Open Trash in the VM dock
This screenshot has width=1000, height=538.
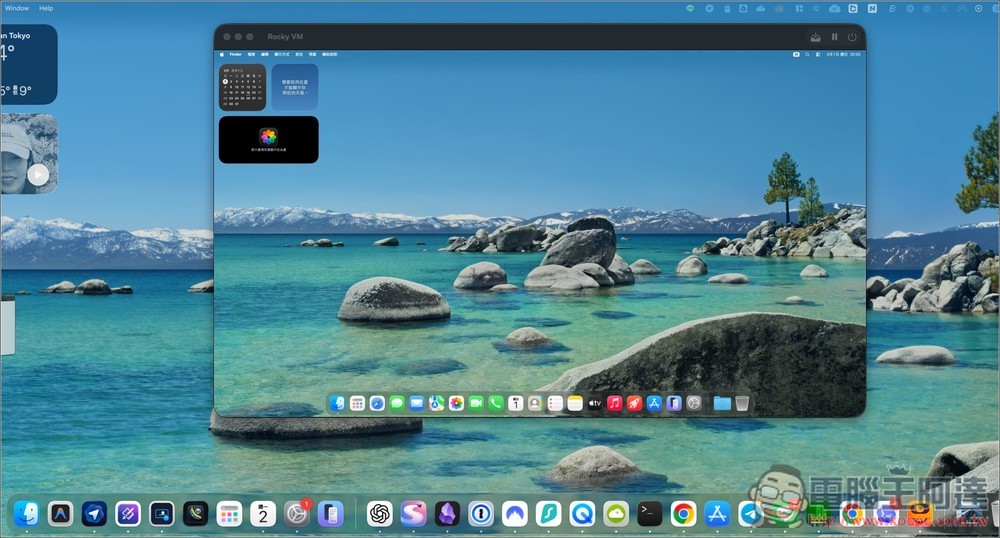(x=742, y=403)
